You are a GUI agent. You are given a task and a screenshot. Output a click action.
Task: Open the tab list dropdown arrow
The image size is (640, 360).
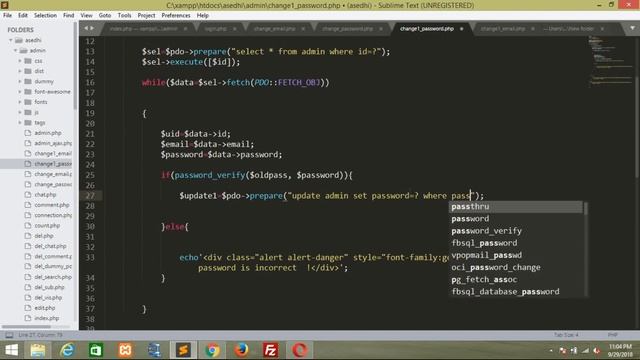tap(632, 28)
